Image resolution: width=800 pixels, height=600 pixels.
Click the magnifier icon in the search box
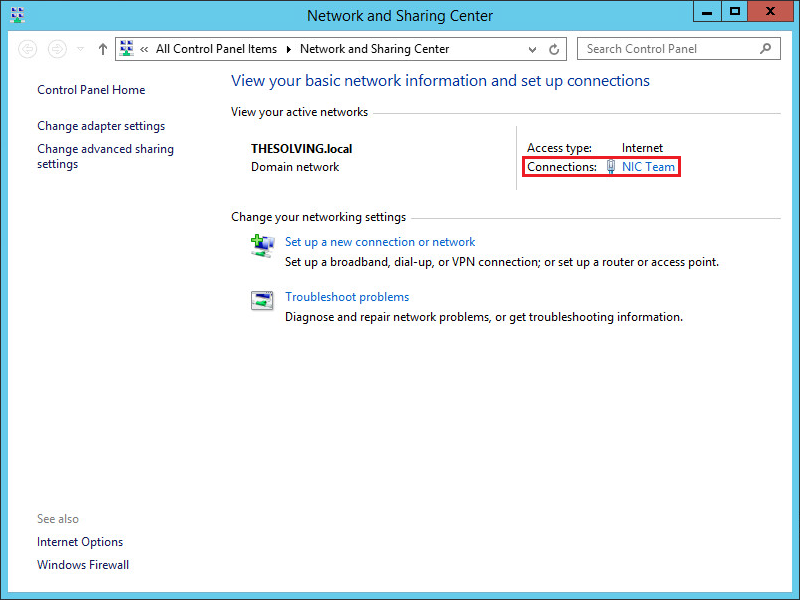pos(766,48)
